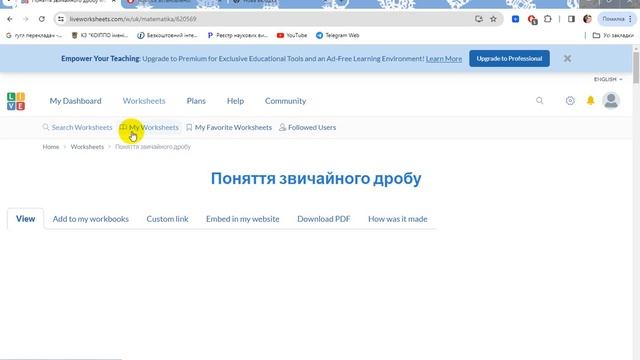Open the Chrome profile avatar
The width and height of the screenshot is (640, 360).
point(587,19)
